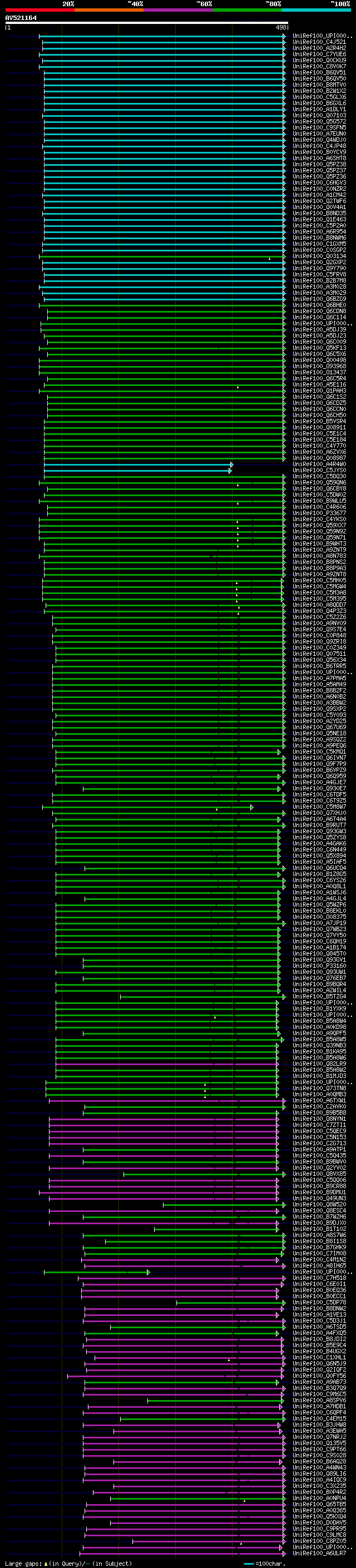Select hit label UniRef100_B9WHT3
Viewport: 356px width, 1568px height.
[319, 543]
